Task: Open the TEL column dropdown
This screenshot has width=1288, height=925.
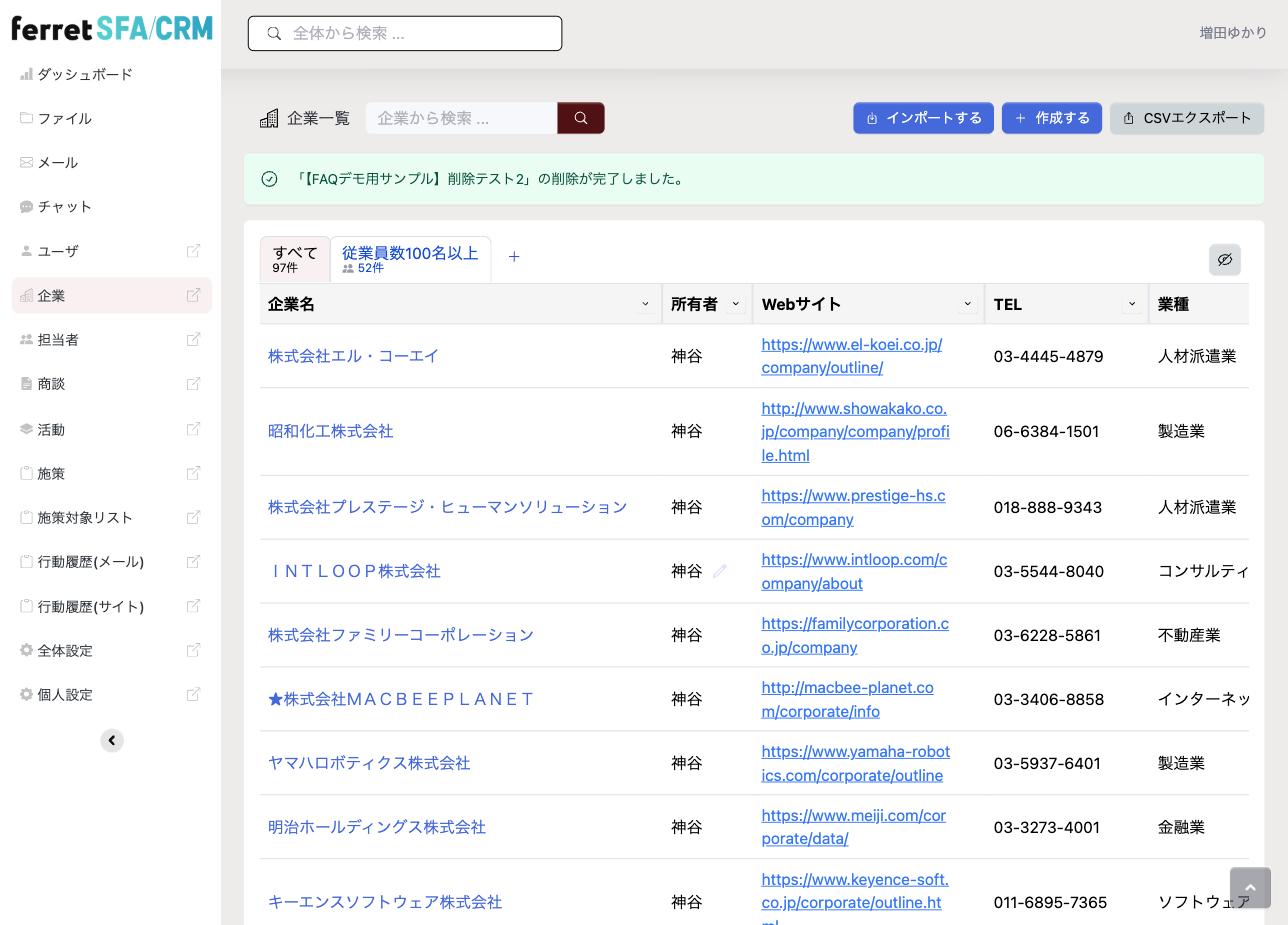Action: coord(1132,304)
